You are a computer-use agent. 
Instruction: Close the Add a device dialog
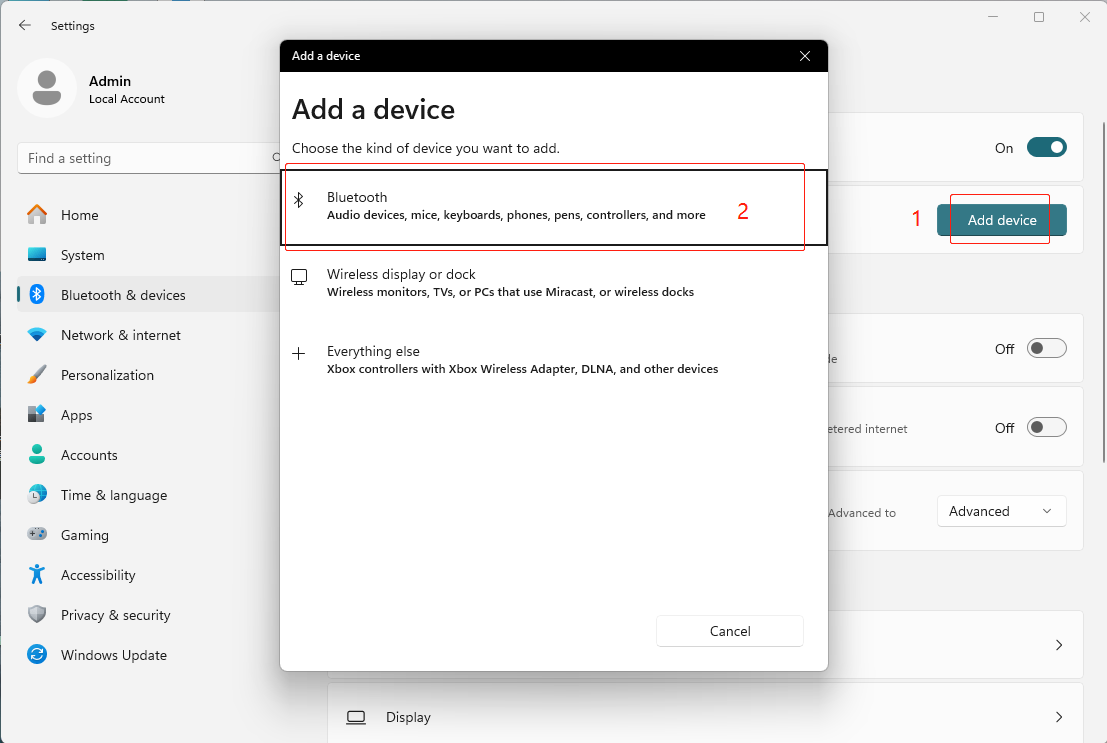coord(805,56)
